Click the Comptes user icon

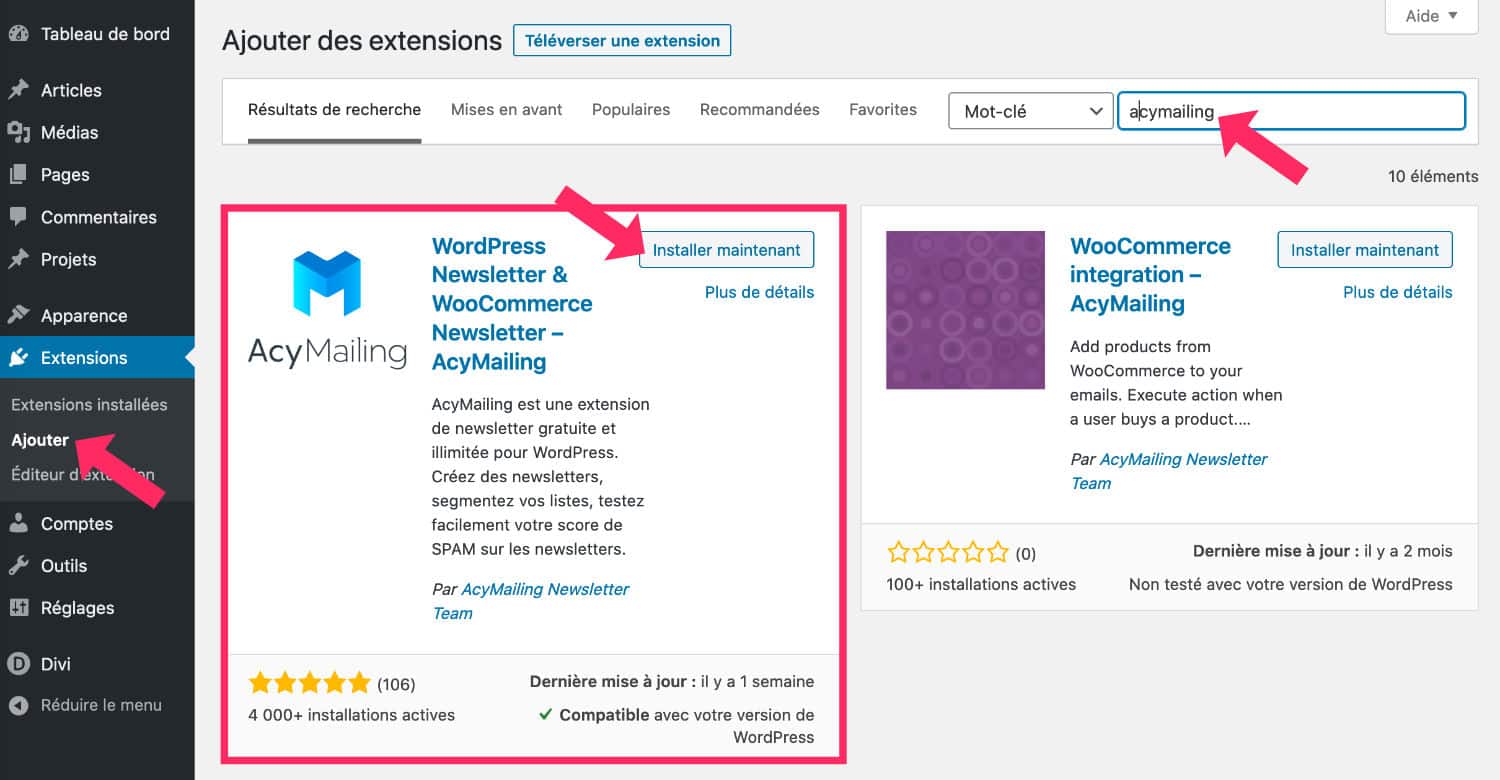[18, 523]
